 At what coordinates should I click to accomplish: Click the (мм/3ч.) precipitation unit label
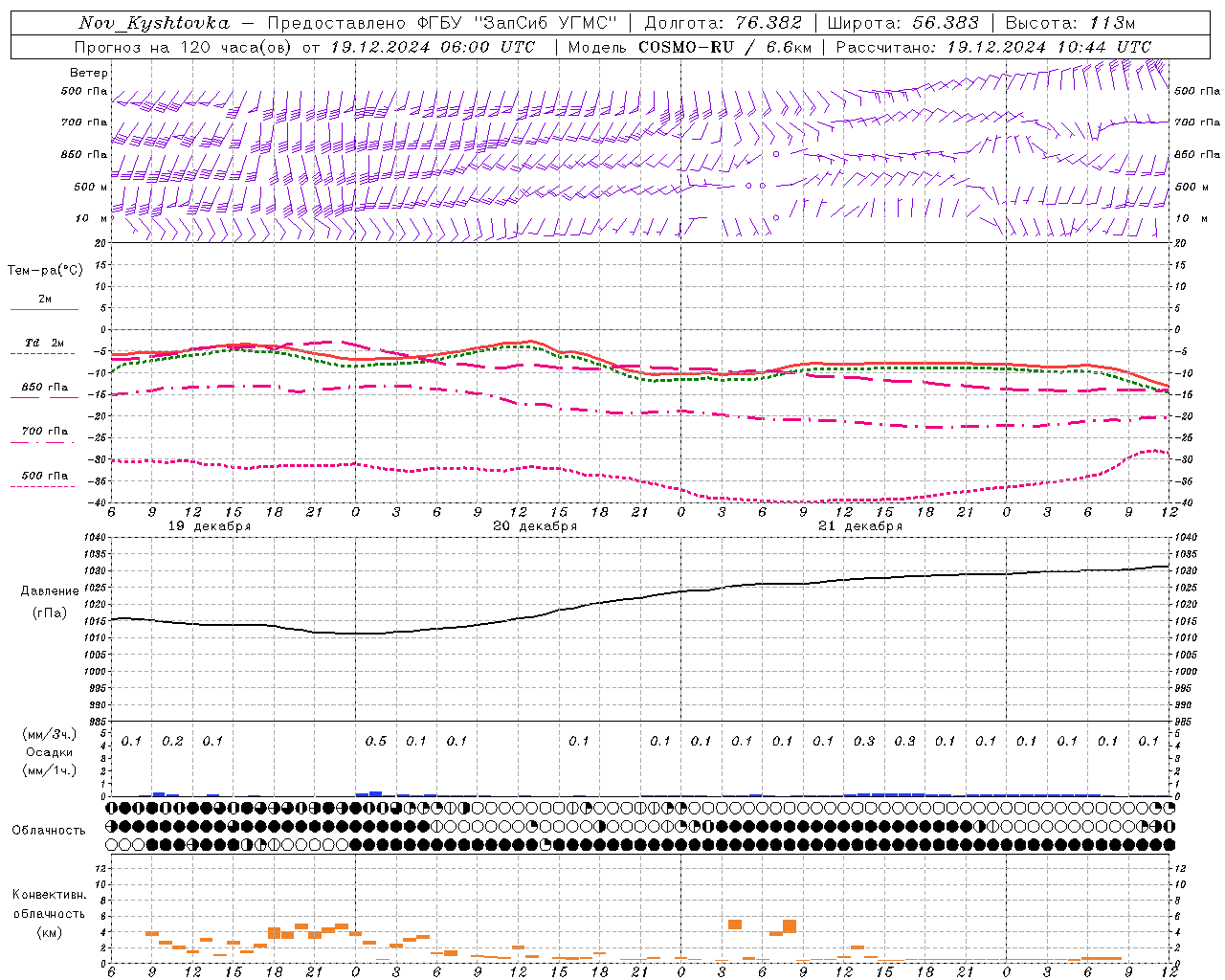click(50, 734)
